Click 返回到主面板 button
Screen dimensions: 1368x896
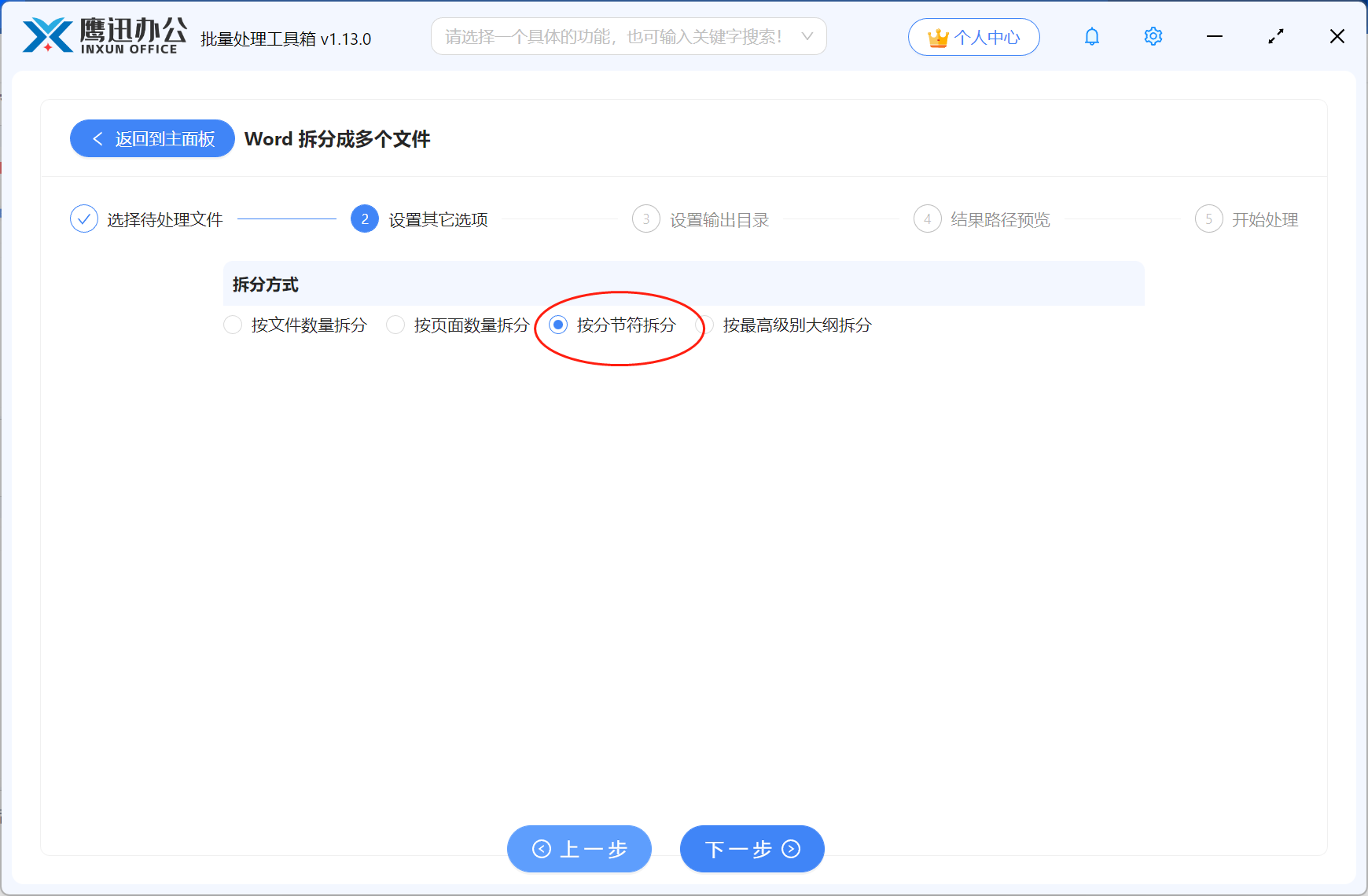pyautogui.click(x=152, y=138)
